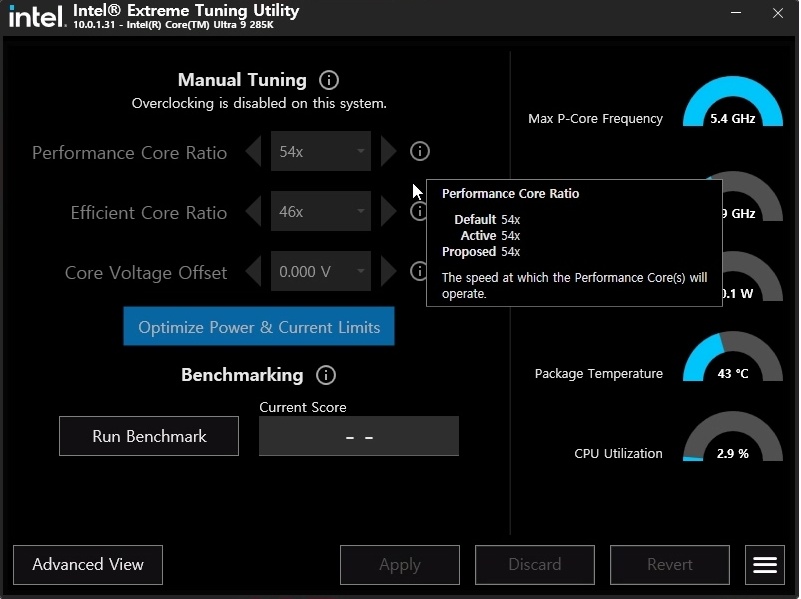The height and width of the screenshot is (599, 801).
Task: Open the hamburger menu icon
Action: 765,565
